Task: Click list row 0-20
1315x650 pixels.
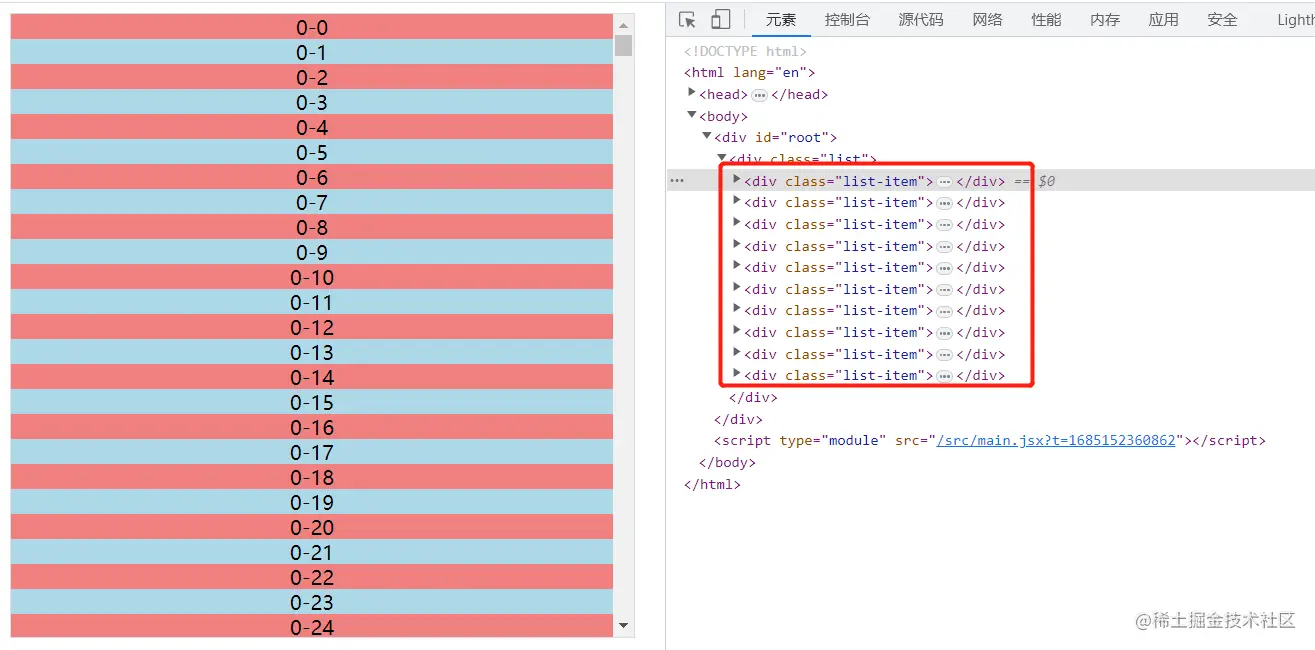Action: click(x=312, y=527)
